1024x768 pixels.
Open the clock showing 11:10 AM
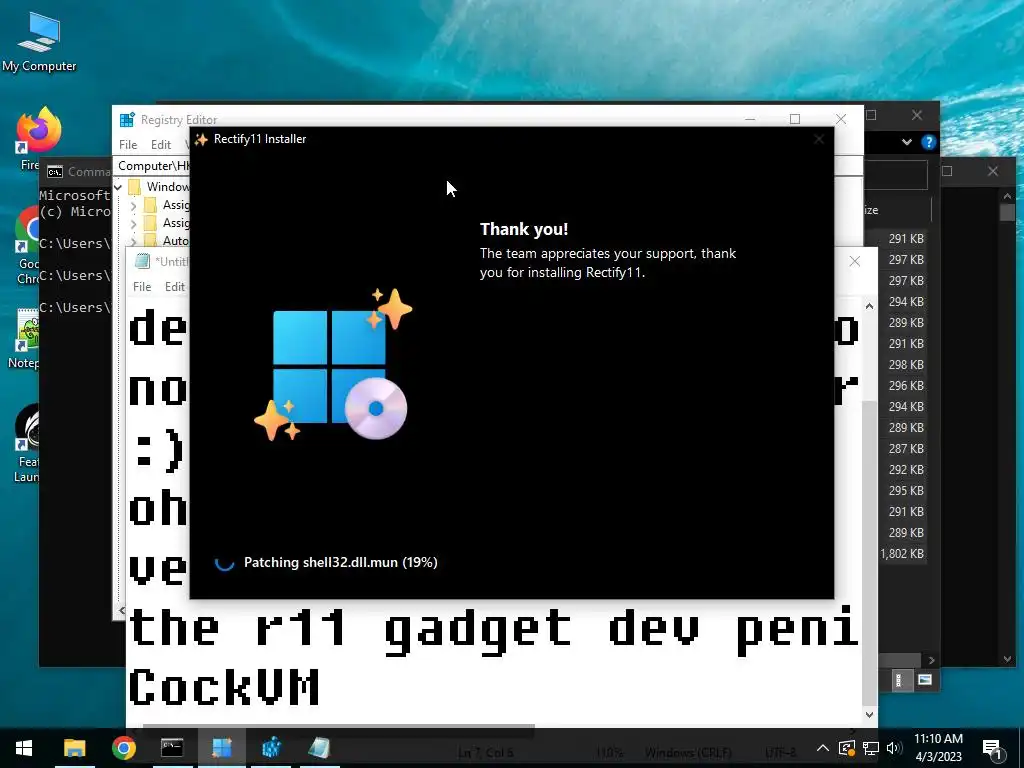coord(938,748)
